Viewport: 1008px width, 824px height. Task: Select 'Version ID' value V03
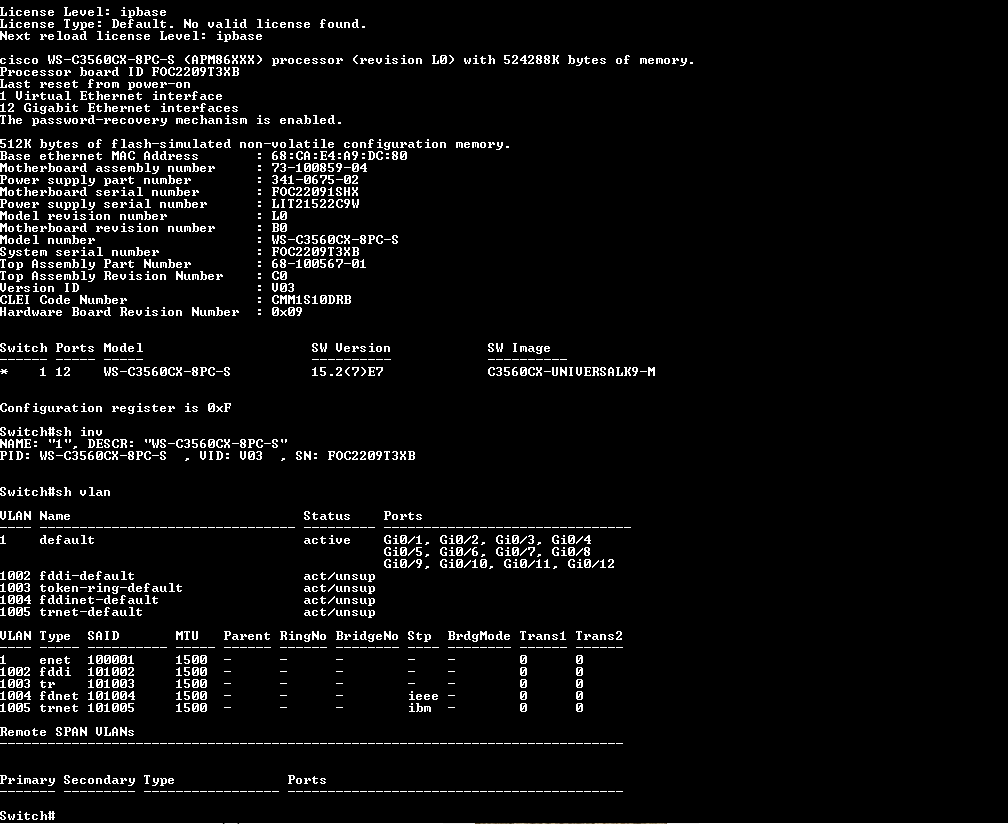click(283, 288)
